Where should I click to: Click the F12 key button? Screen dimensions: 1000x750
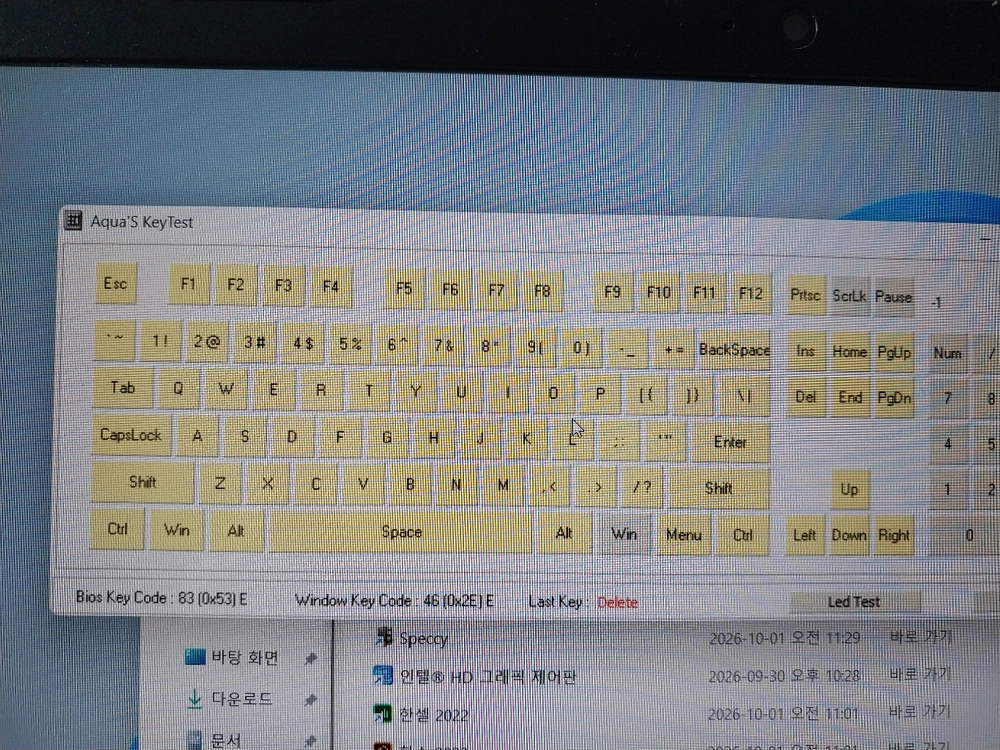751,293
